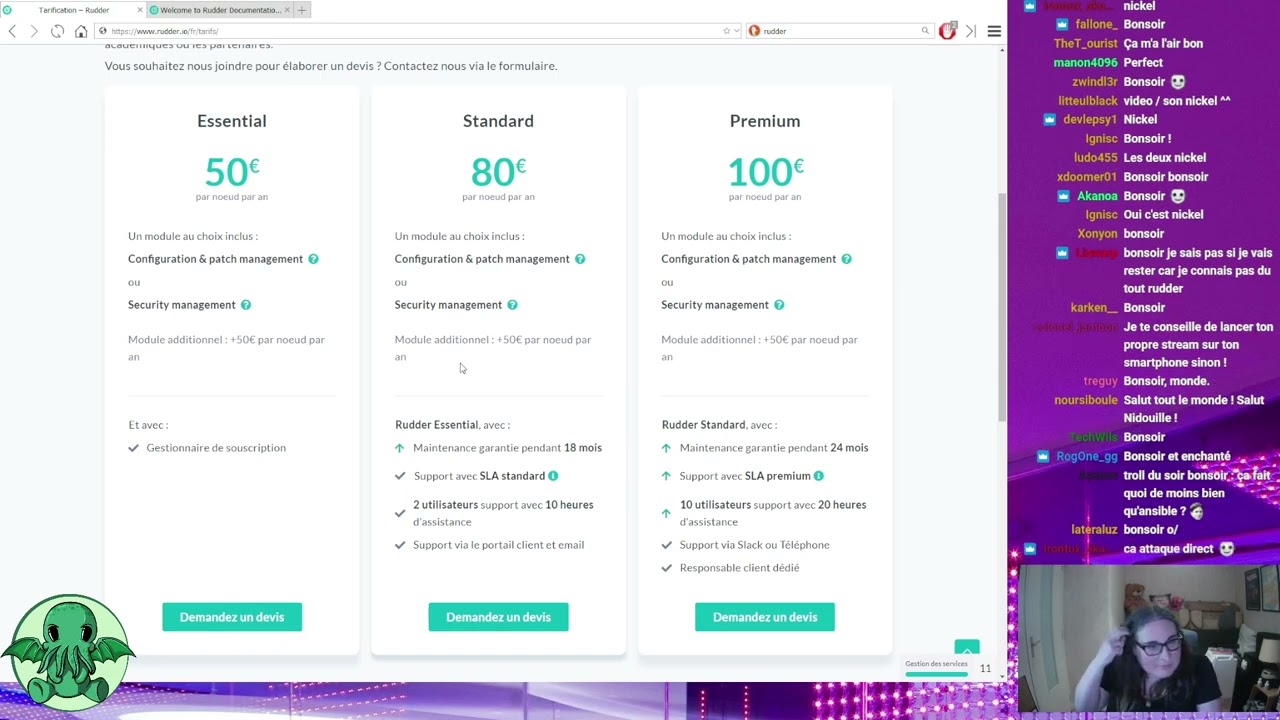Screen dimensions: 1280x720
Task: Open the uBlock shield extension icon
Action: pos(948,31)
